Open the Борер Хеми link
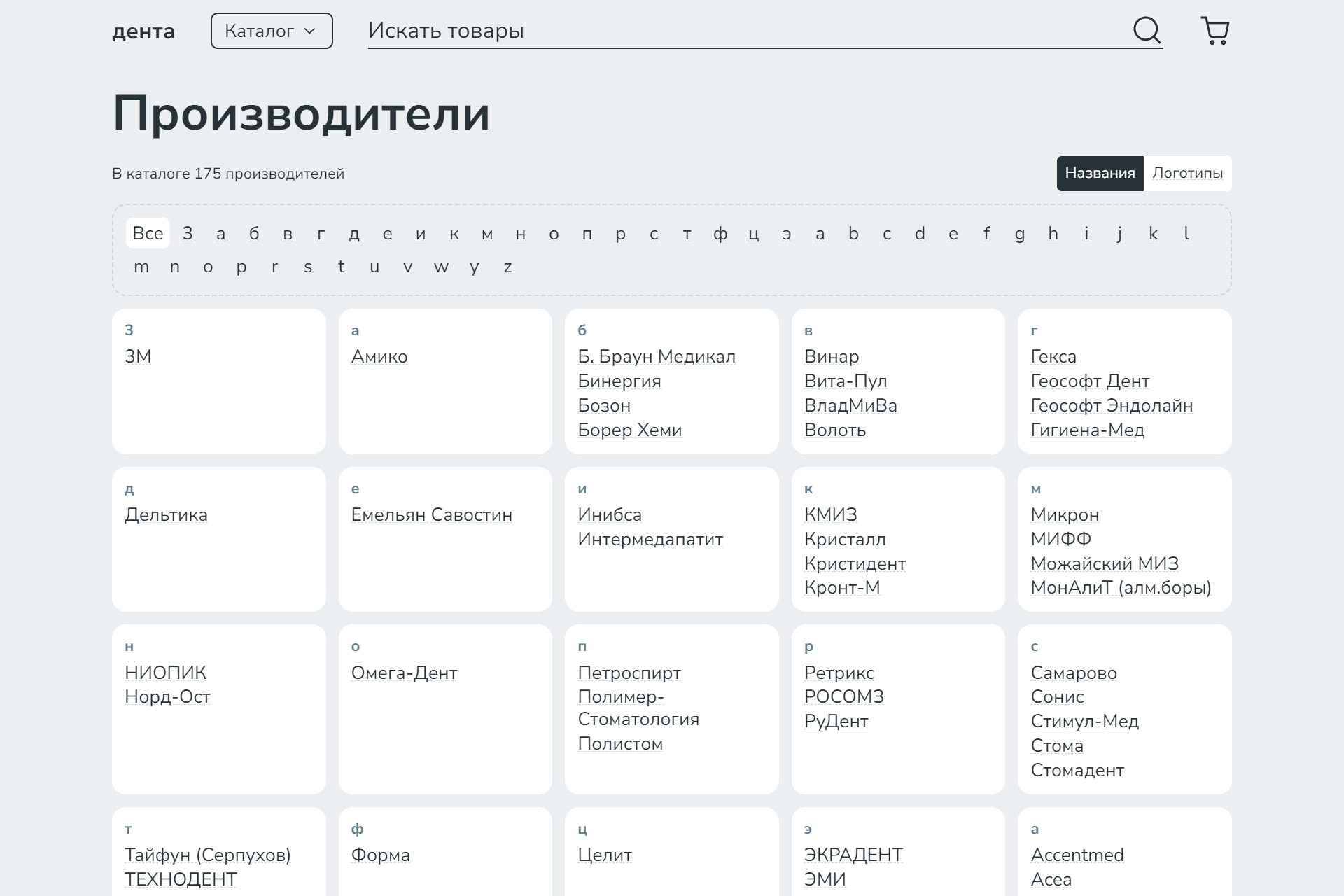Screen dimensions: 1344x896 630,430
